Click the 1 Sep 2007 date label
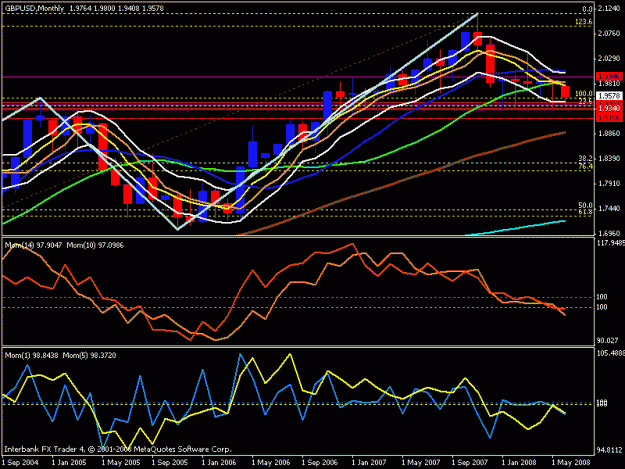Image resolution: width=625 pixels, height=469 pixels. coord(470,462)
